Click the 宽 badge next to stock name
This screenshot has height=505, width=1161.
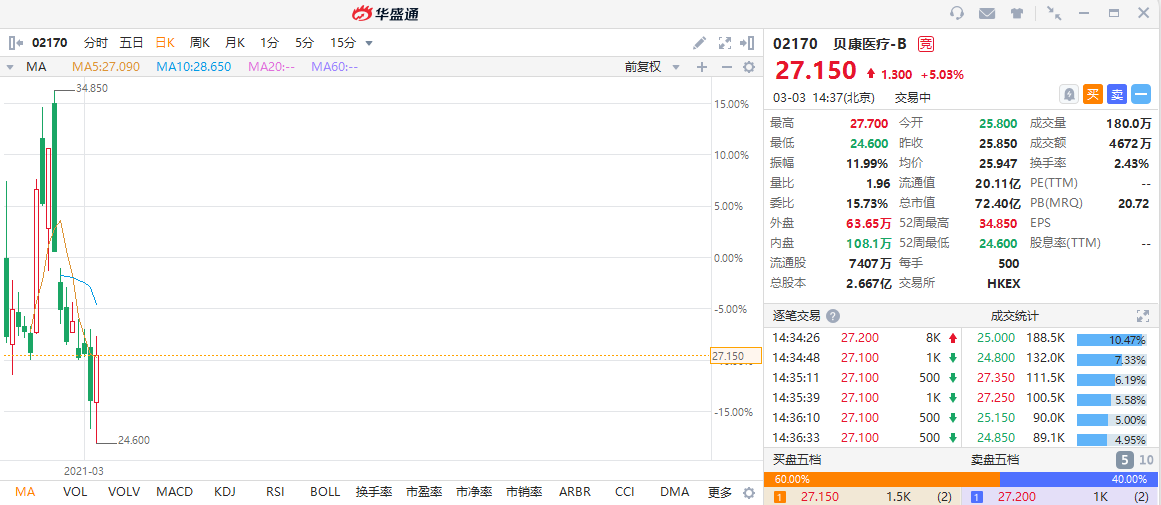926,44
